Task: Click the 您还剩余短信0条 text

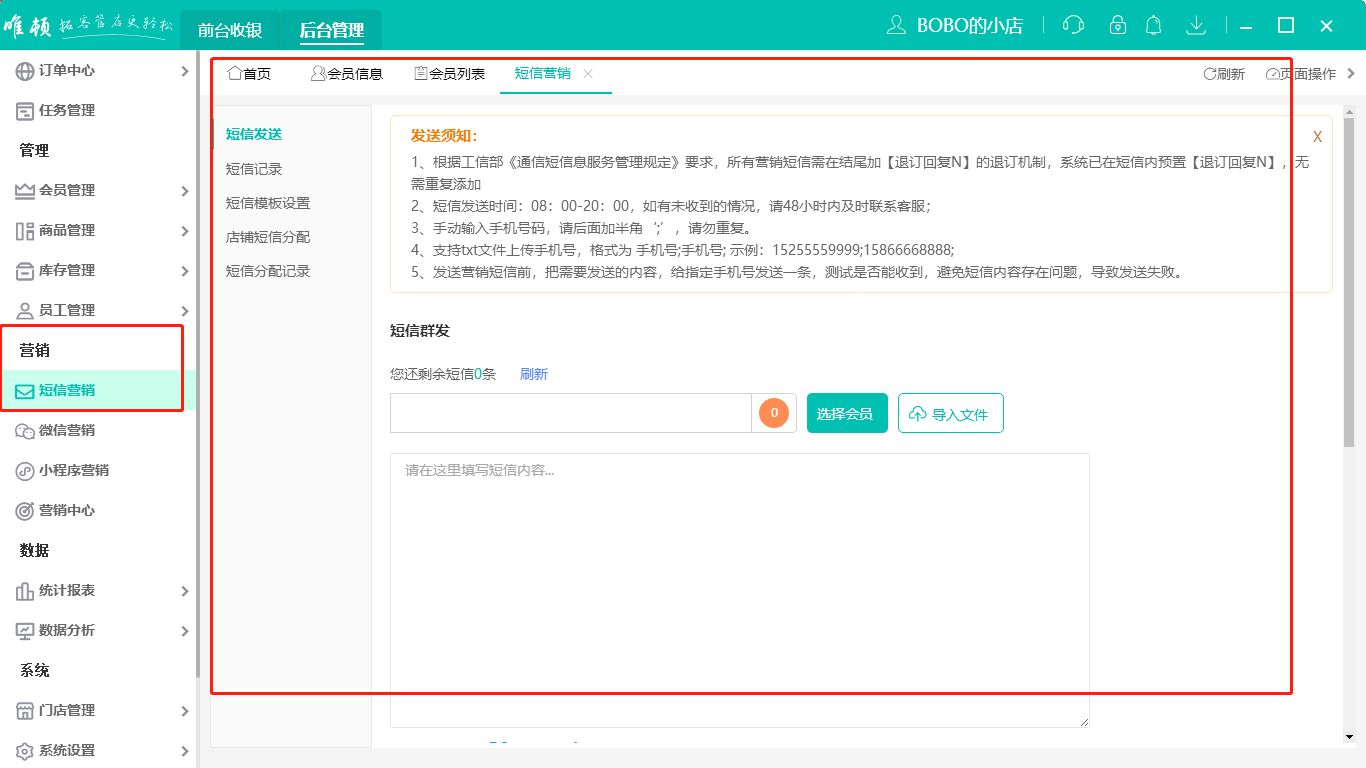Action: [x=443, y=374]
